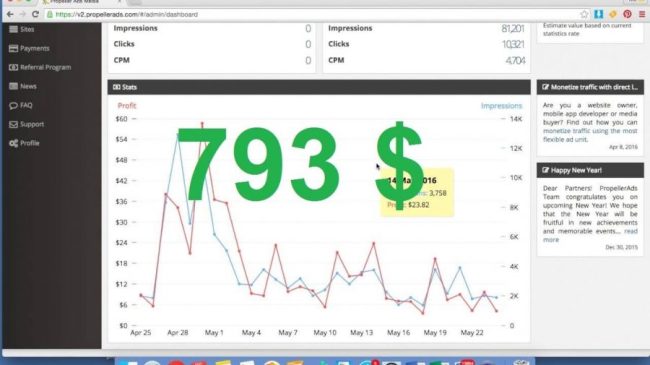The height and width of the screenshot is (365, 650).
Task: Open the News section
Action: [23, 86]
